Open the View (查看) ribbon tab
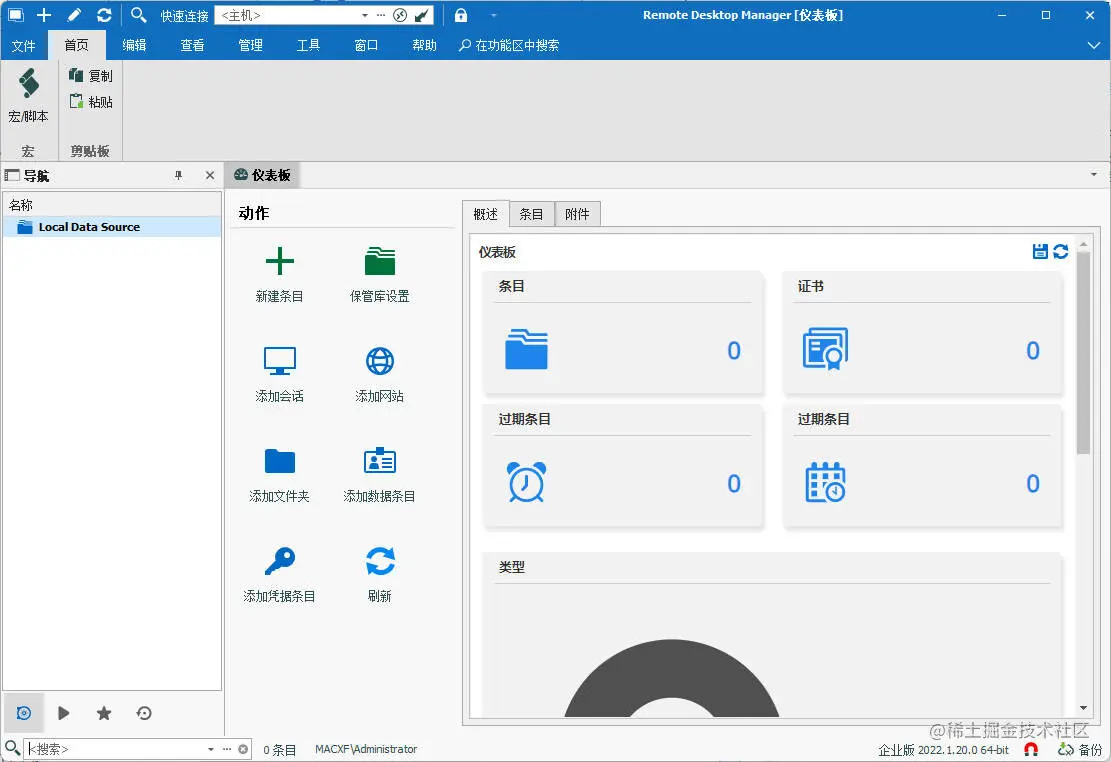Screen dimensions: 1111x762 (x=193, y=45)
